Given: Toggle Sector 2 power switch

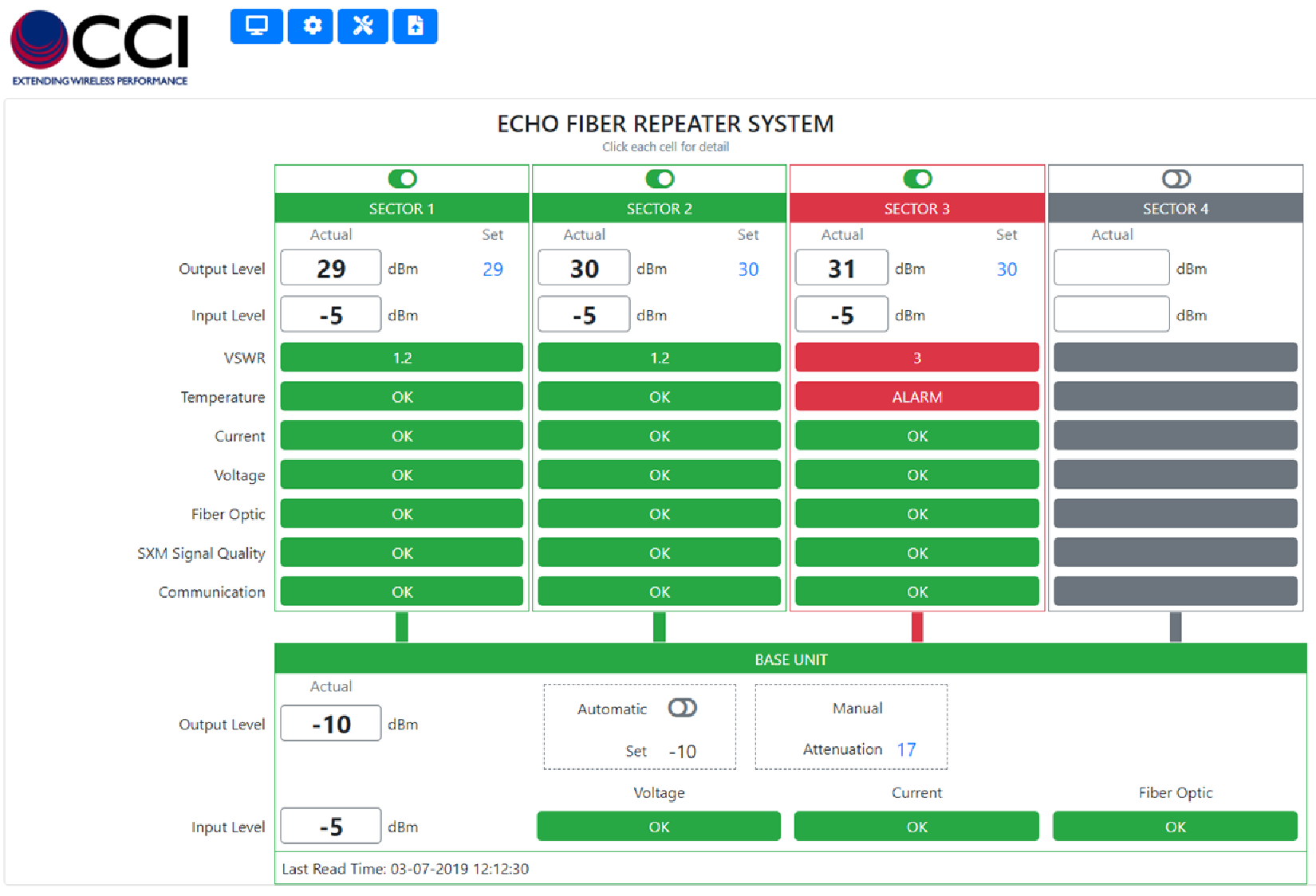Looking at the screenshot, I should [x=660, y=179].
